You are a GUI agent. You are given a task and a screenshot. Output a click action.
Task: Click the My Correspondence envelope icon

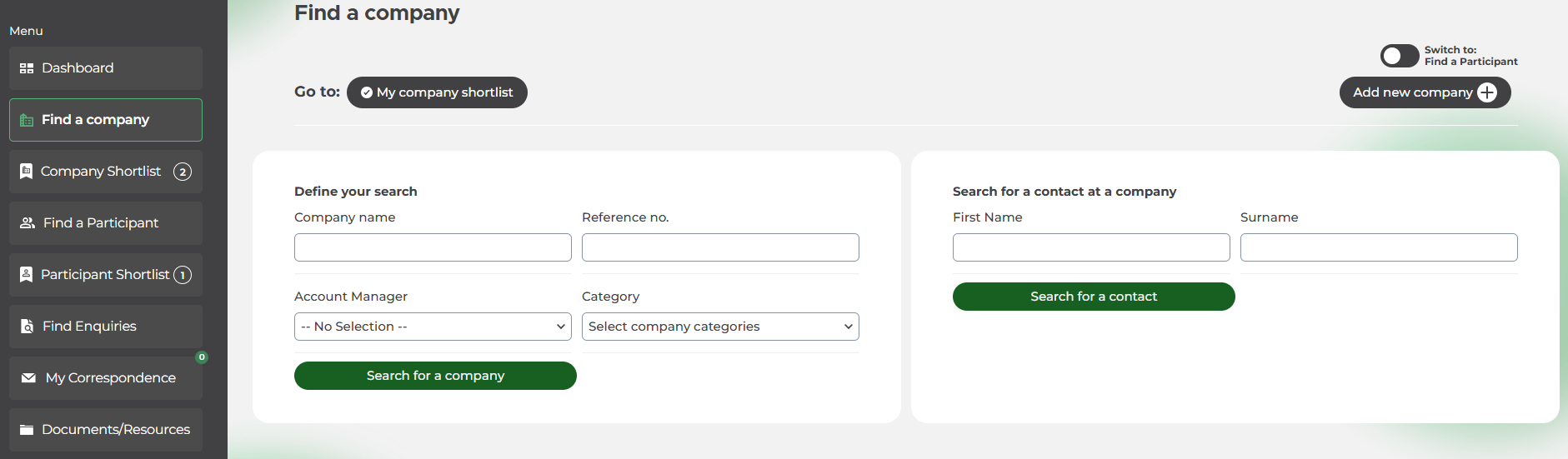point(28,378)
